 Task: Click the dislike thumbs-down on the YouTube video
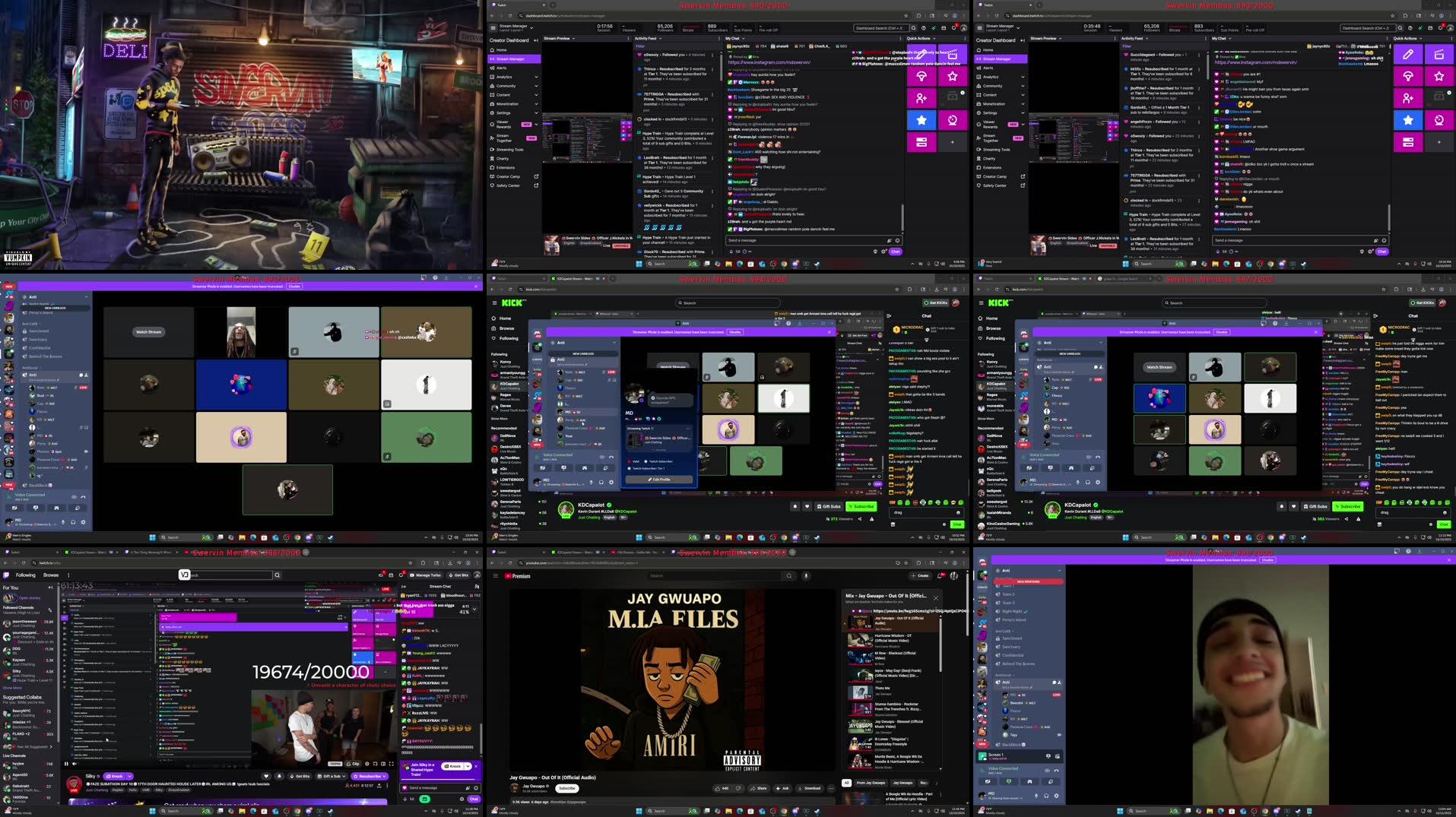pyautogui.click(x=738, y=788)
